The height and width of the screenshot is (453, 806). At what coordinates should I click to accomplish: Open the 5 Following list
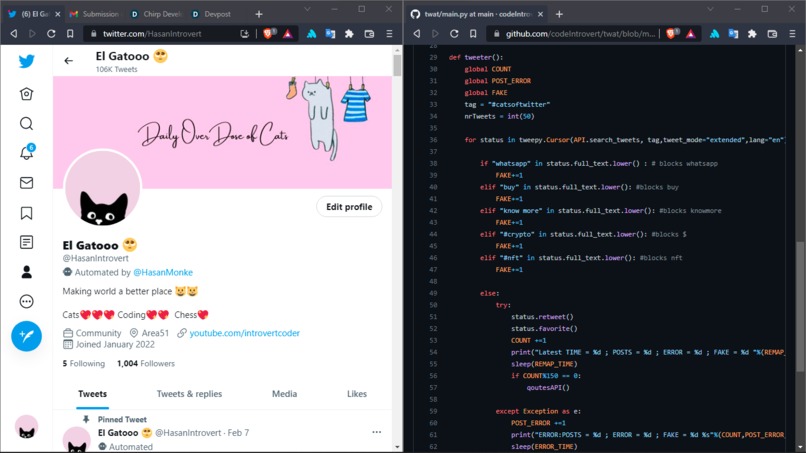tap(83, 364)
